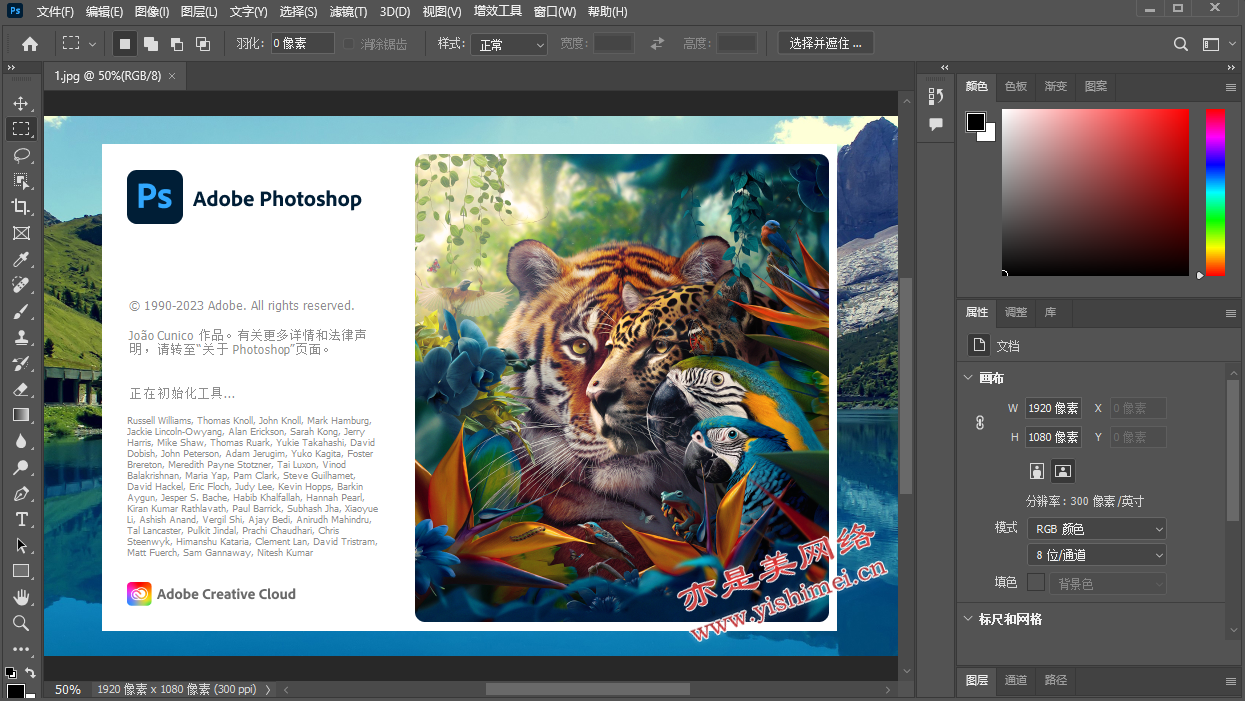Image resolution: width=1245 pixels, height=701 pixels.
Task: Choose New Selection mode
Action: 125,44
